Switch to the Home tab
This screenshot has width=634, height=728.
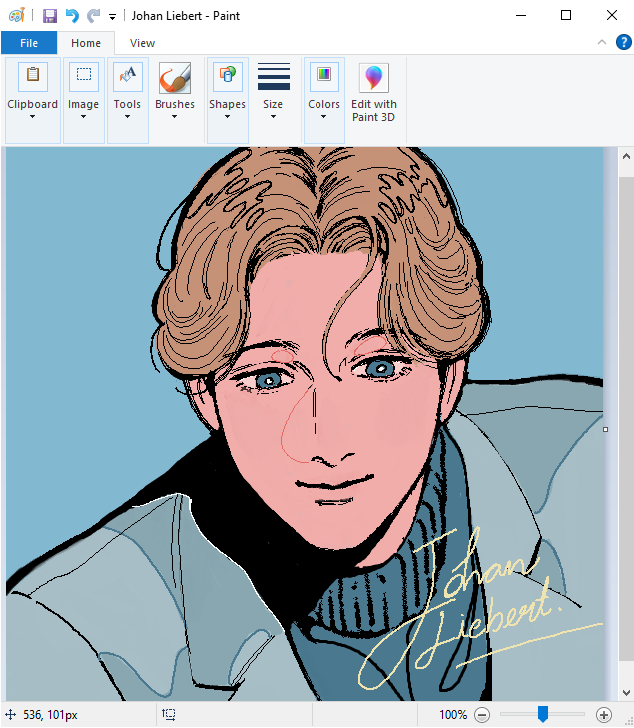86,43
